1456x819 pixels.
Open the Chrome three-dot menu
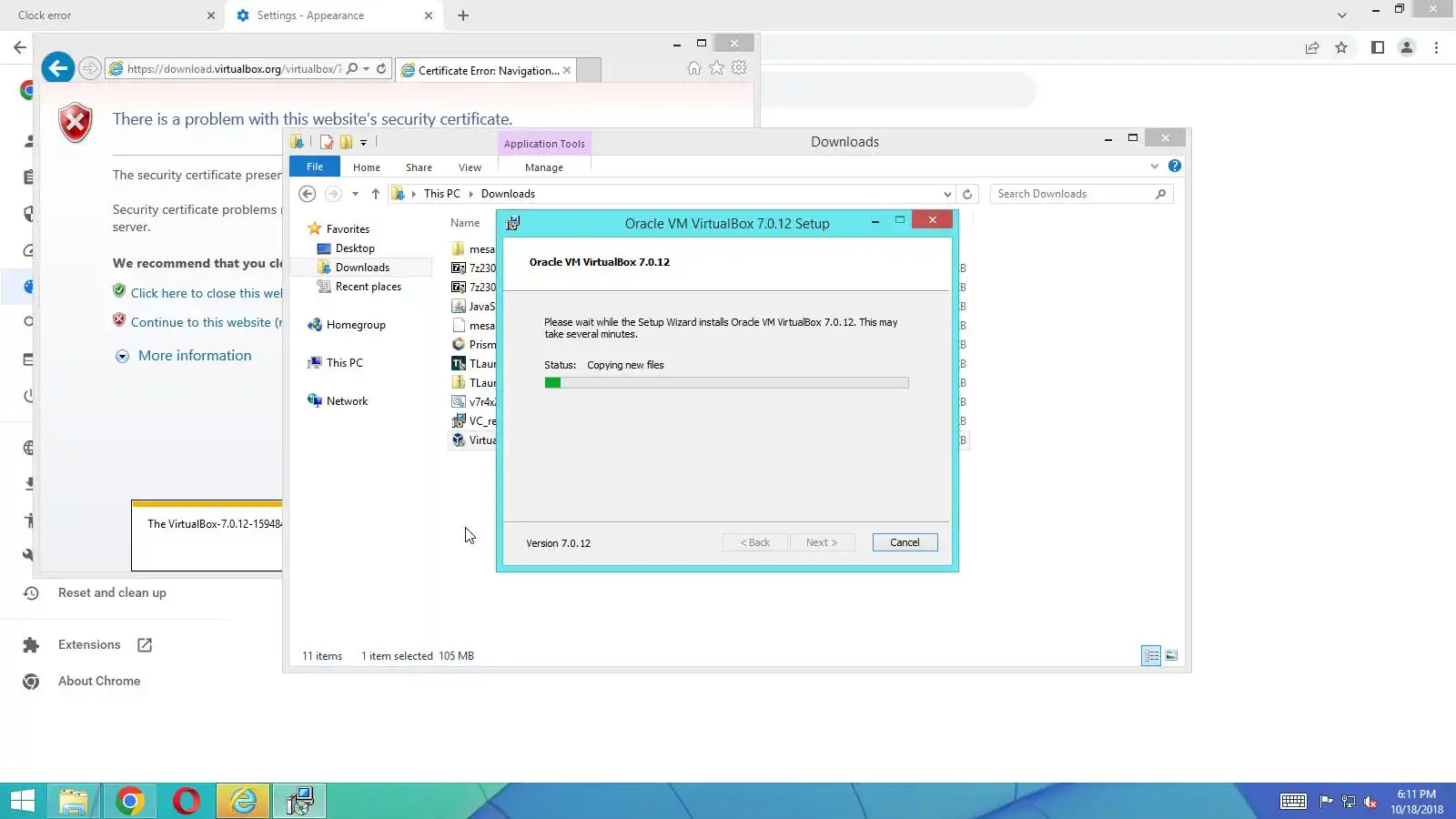(1437, 48)
